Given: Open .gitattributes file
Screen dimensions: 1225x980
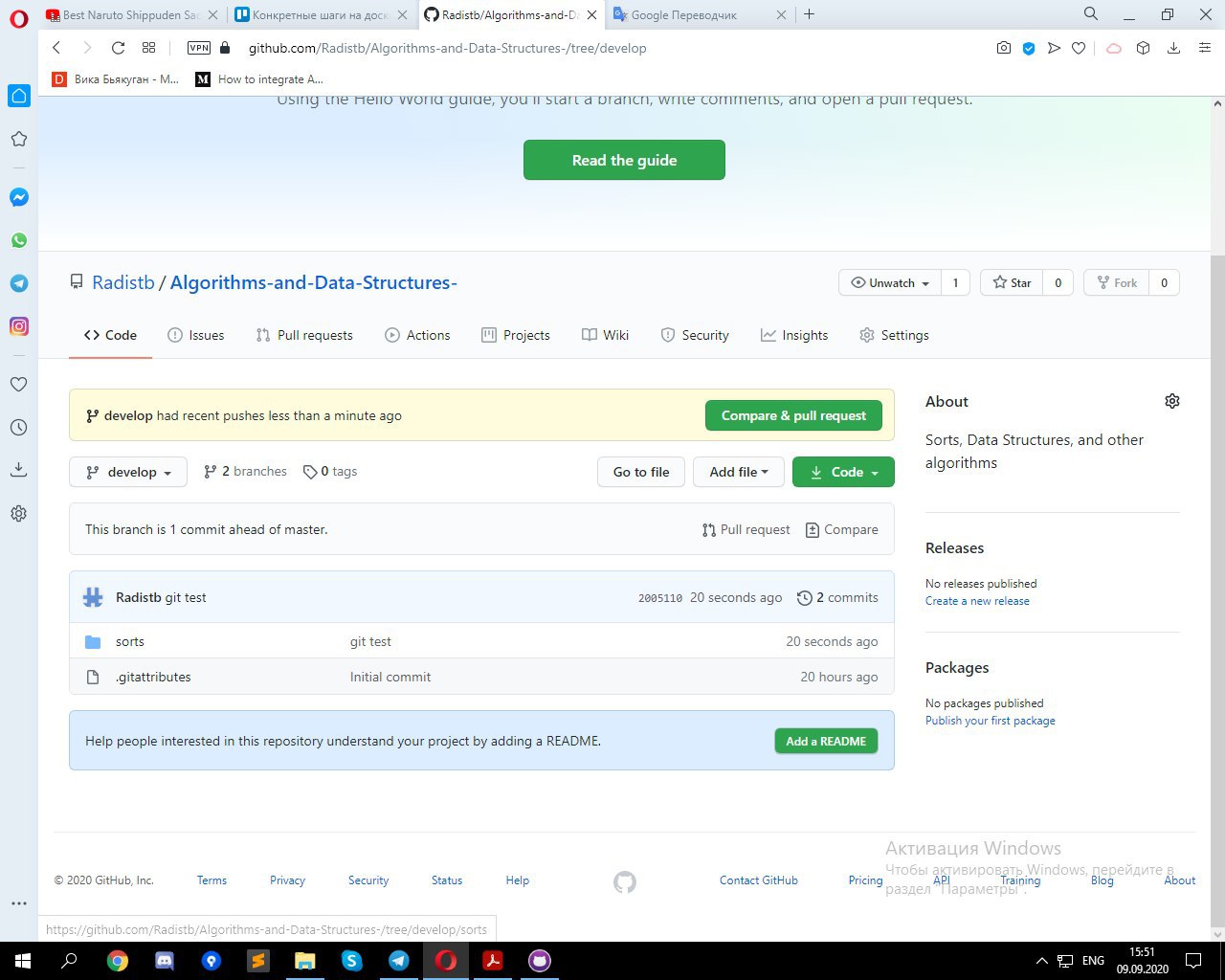Looking at the screenshot, I should click(153, 677).
